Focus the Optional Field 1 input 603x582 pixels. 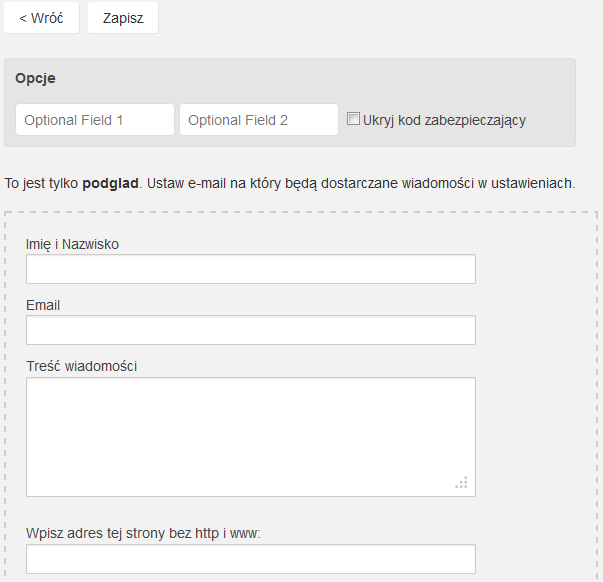point(95,120)
